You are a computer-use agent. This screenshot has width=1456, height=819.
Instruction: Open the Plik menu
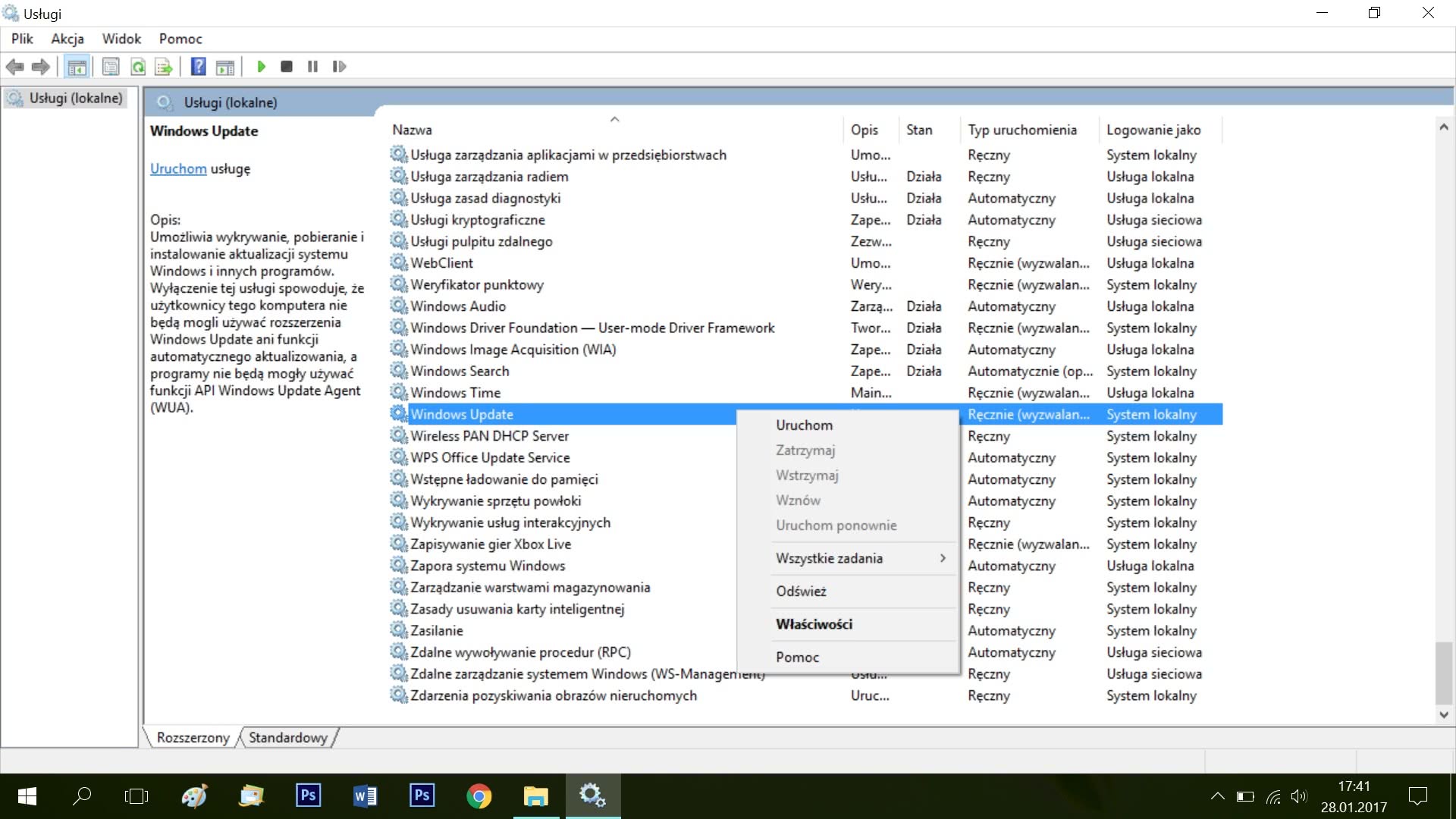pyautogui.click(x=22, y=39)
